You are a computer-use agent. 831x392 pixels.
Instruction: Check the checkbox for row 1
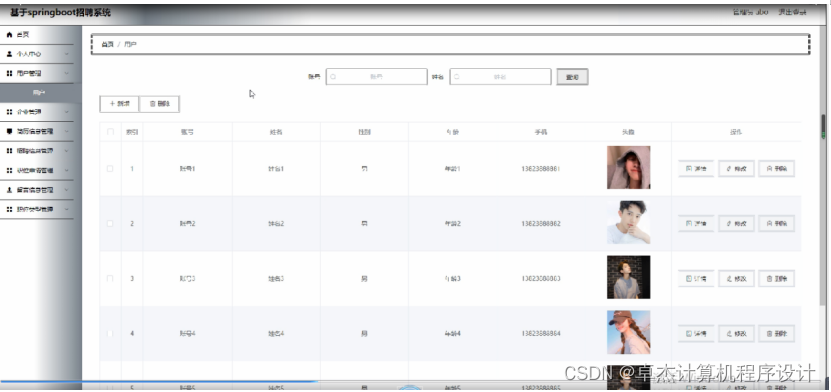(110, 168)
